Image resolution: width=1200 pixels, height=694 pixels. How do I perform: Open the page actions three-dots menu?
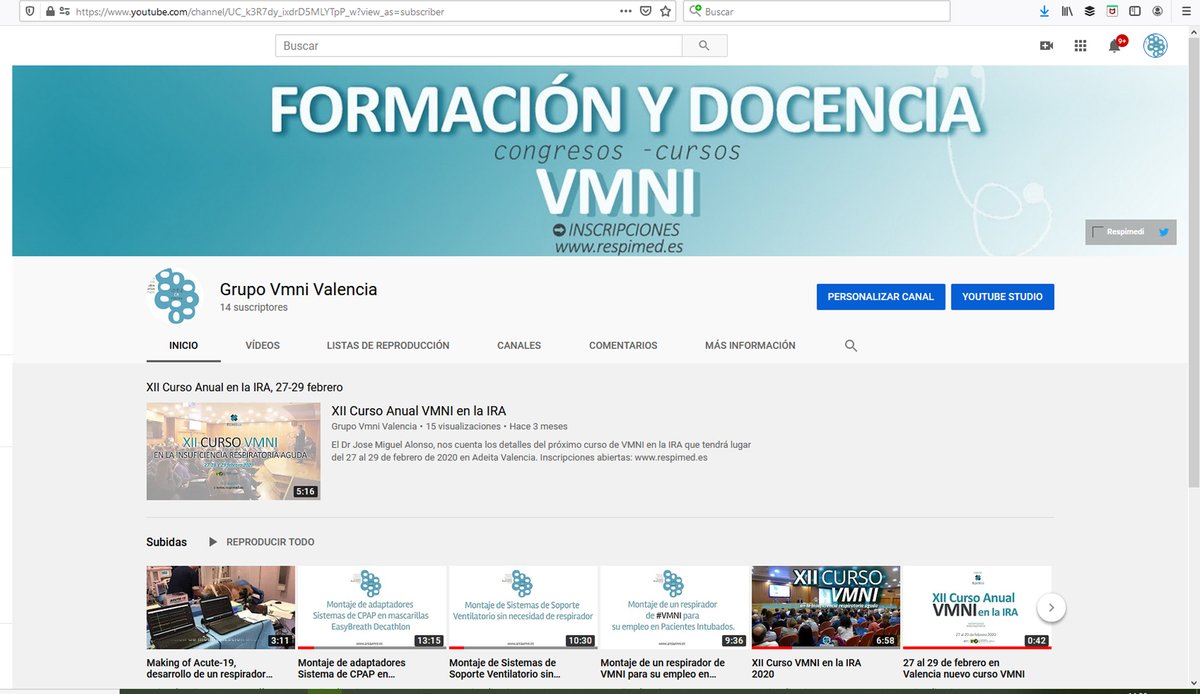626,12
